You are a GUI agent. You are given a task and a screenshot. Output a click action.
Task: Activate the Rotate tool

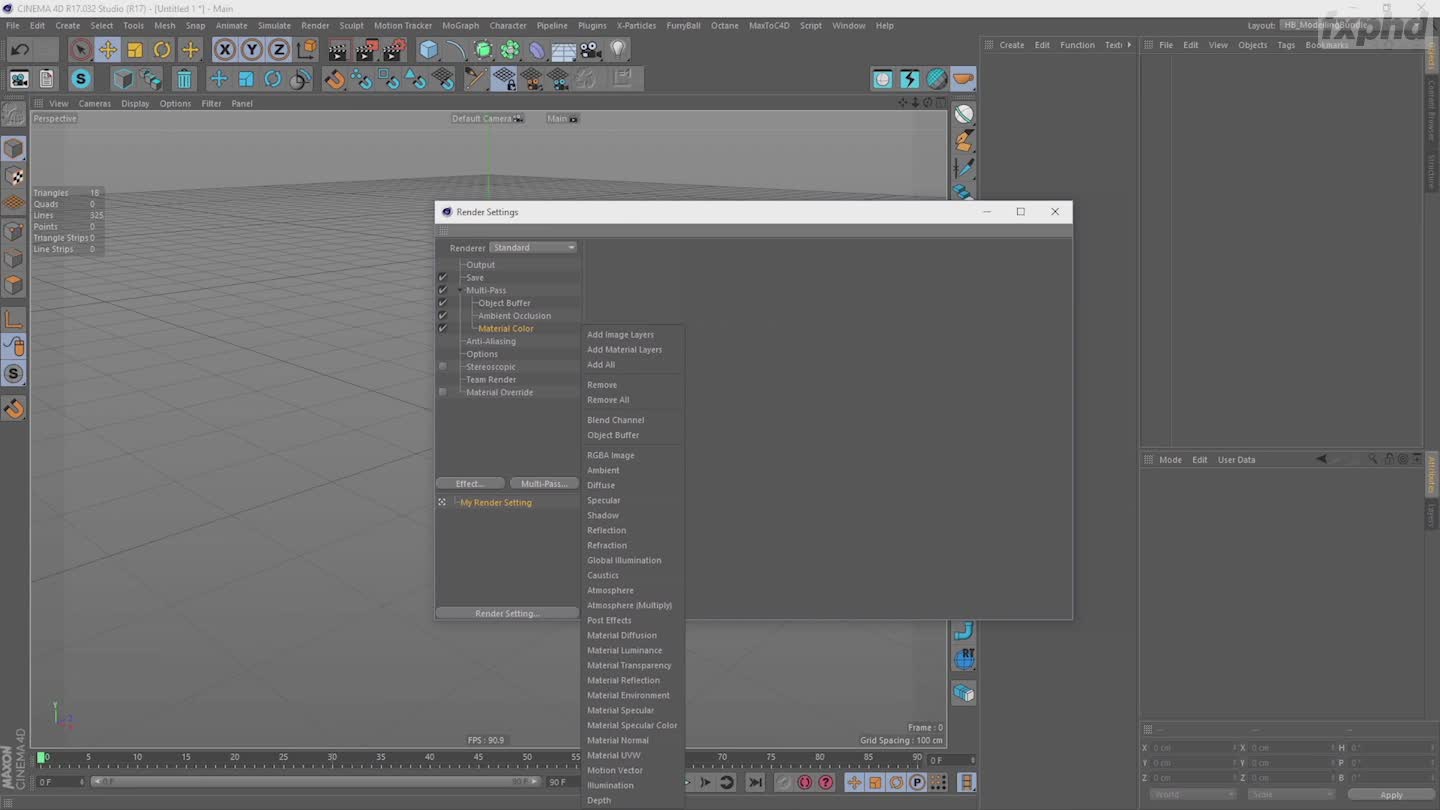pyautogui.click(x=162, y=49)
